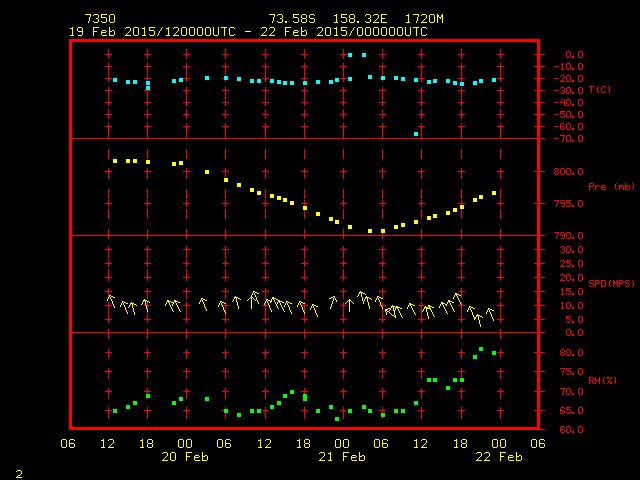Click the 790.0 pressure tick value
The height and width of the screenshot is (480, 640).
coord(566,236)
